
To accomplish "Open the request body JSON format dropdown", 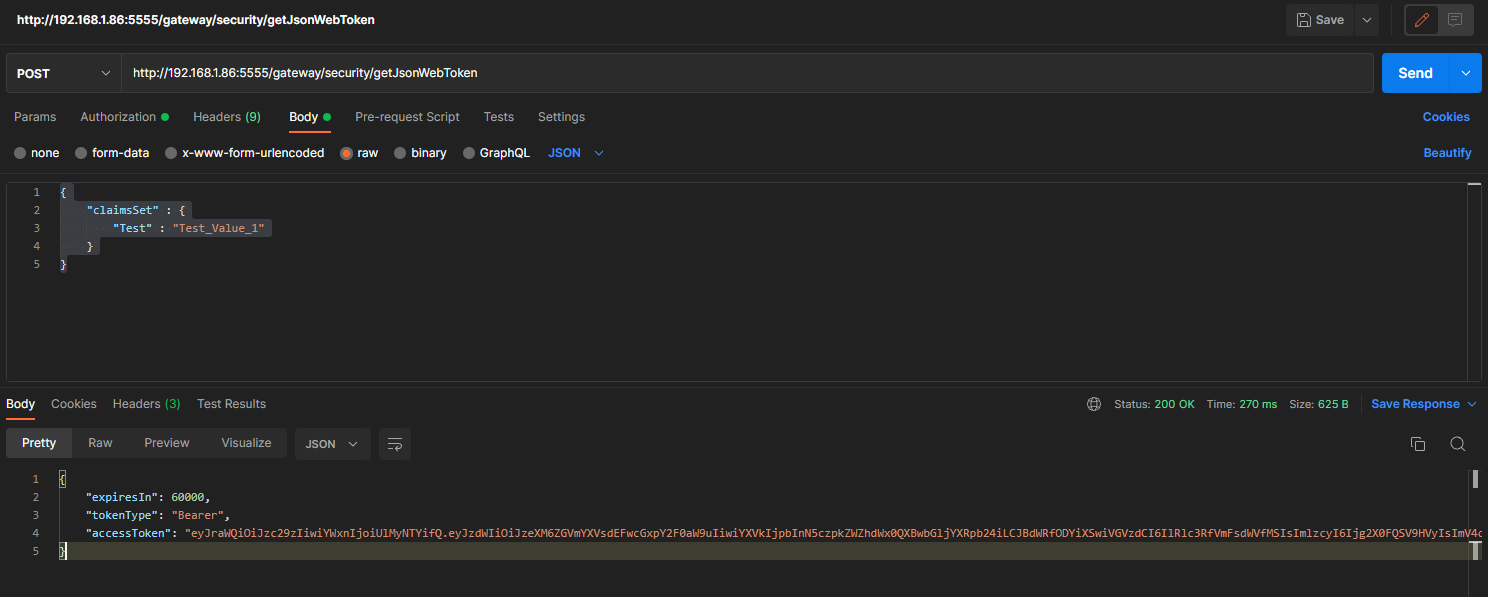I will (x=577, y=153).
